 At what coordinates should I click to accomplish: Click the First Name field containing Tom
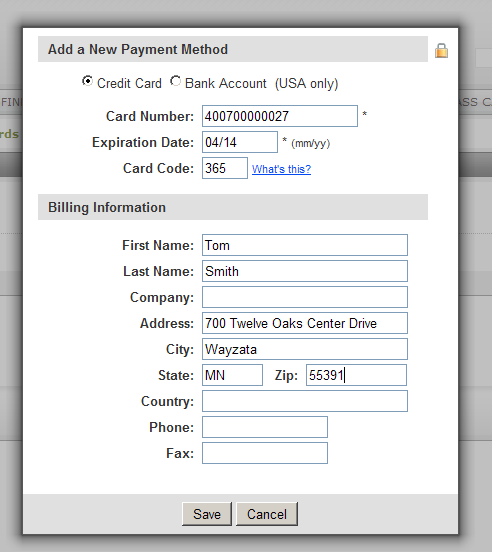[305, 245]
